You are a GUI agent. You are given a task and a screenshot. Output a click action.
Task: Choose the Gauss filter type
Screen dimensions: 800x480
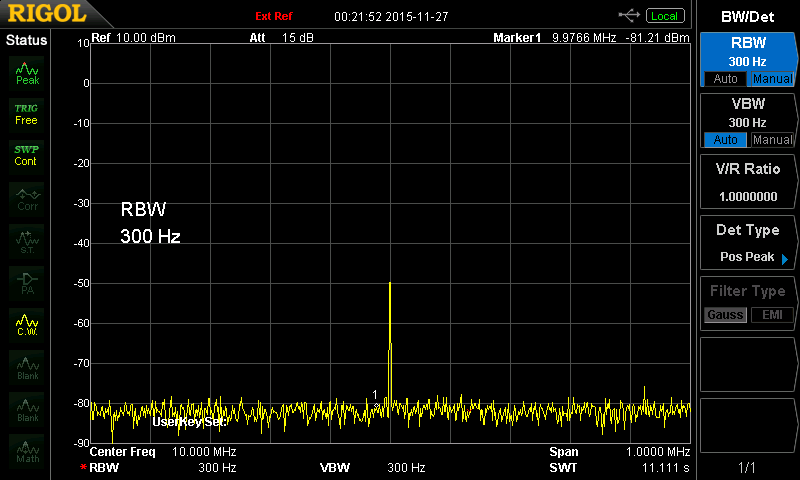pyautogui.click(x=725, y=315)
